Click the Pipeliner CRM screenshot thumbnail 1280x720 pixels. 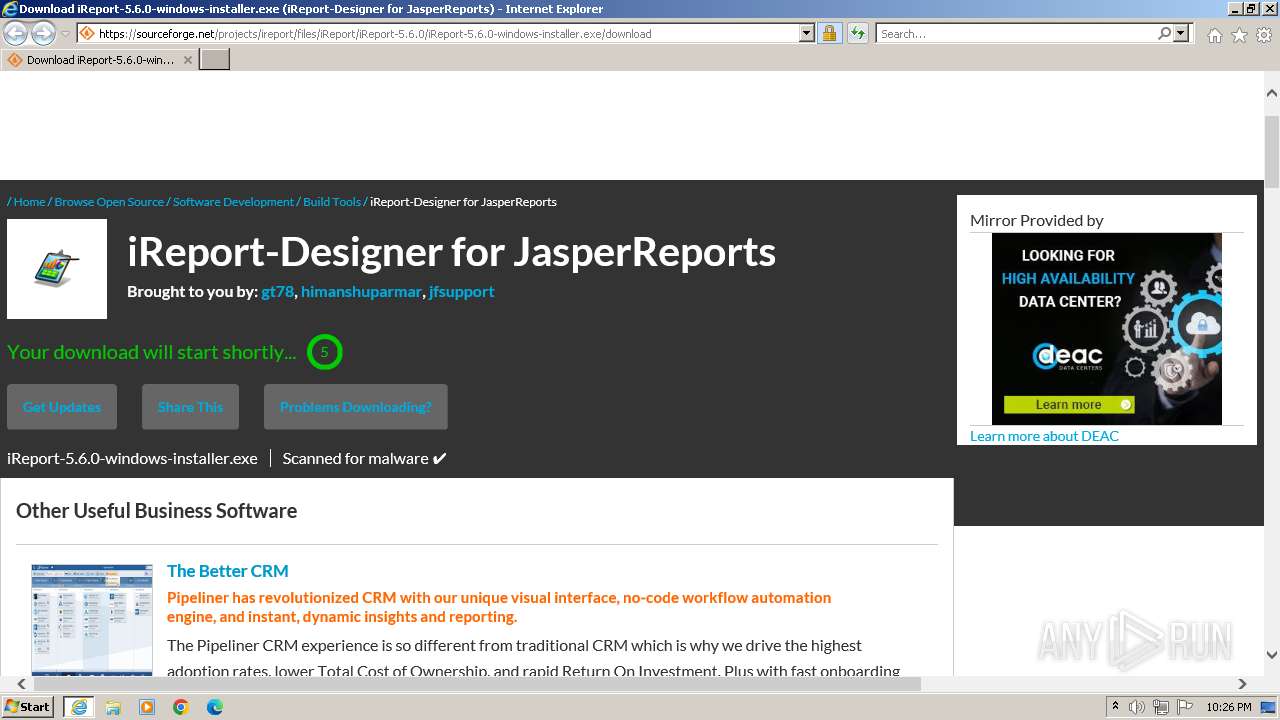92,619
